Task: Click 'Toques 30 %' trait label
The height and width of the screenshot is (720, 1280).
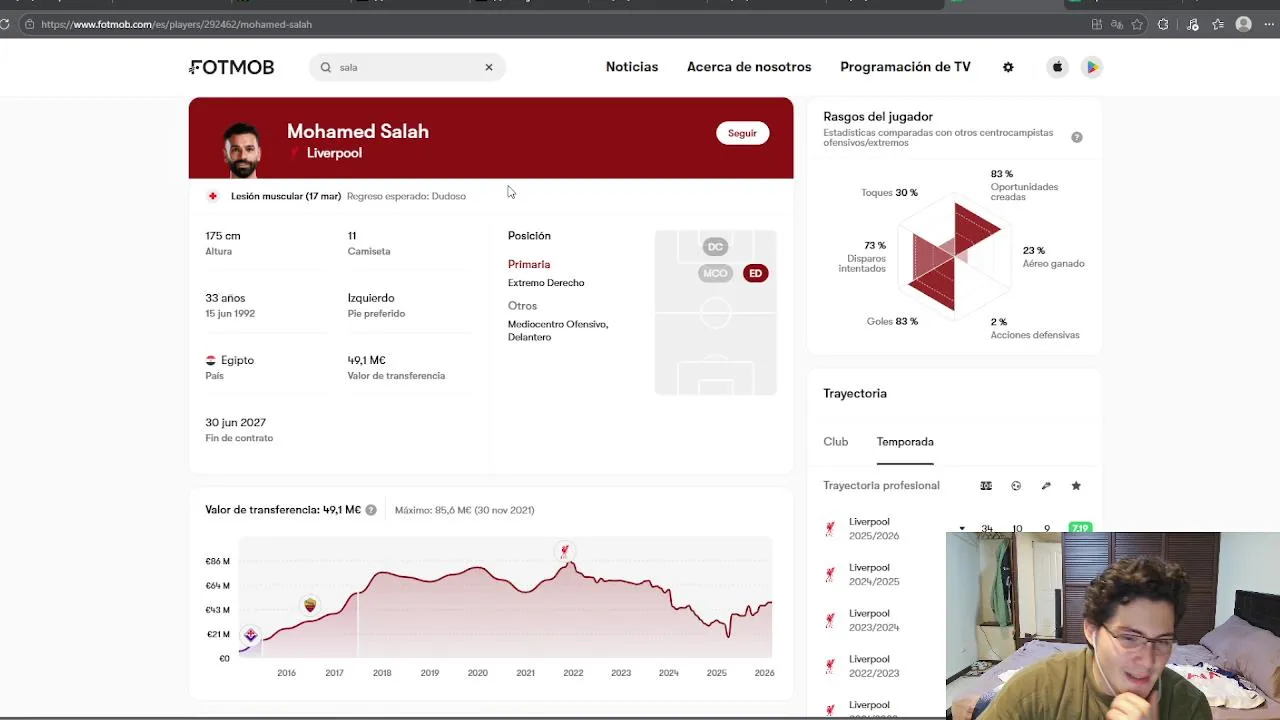Action: pyautogui.click(x=889, y=193)
